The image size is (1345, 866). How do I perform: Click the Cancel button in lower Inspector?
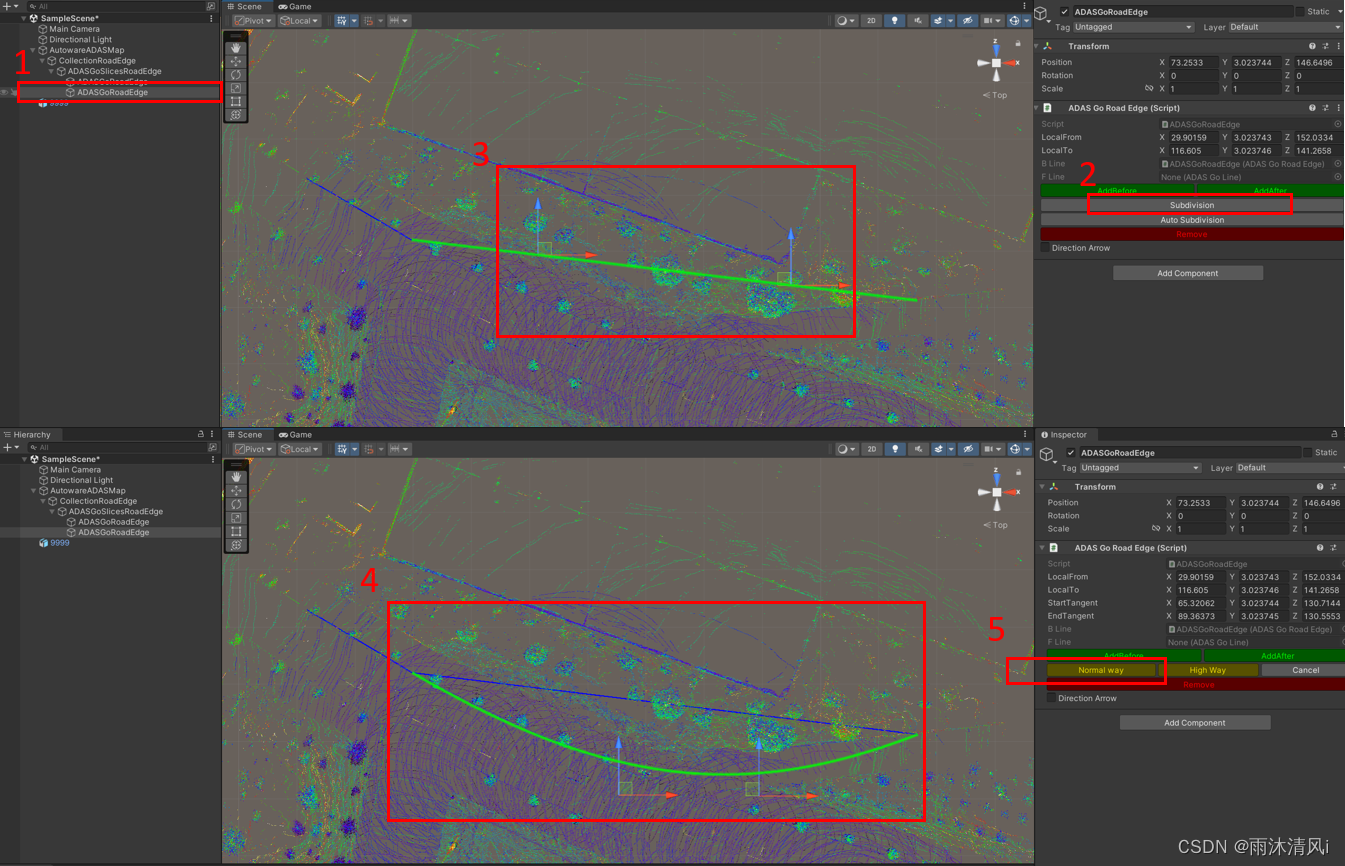click(x=1305, y=670)
